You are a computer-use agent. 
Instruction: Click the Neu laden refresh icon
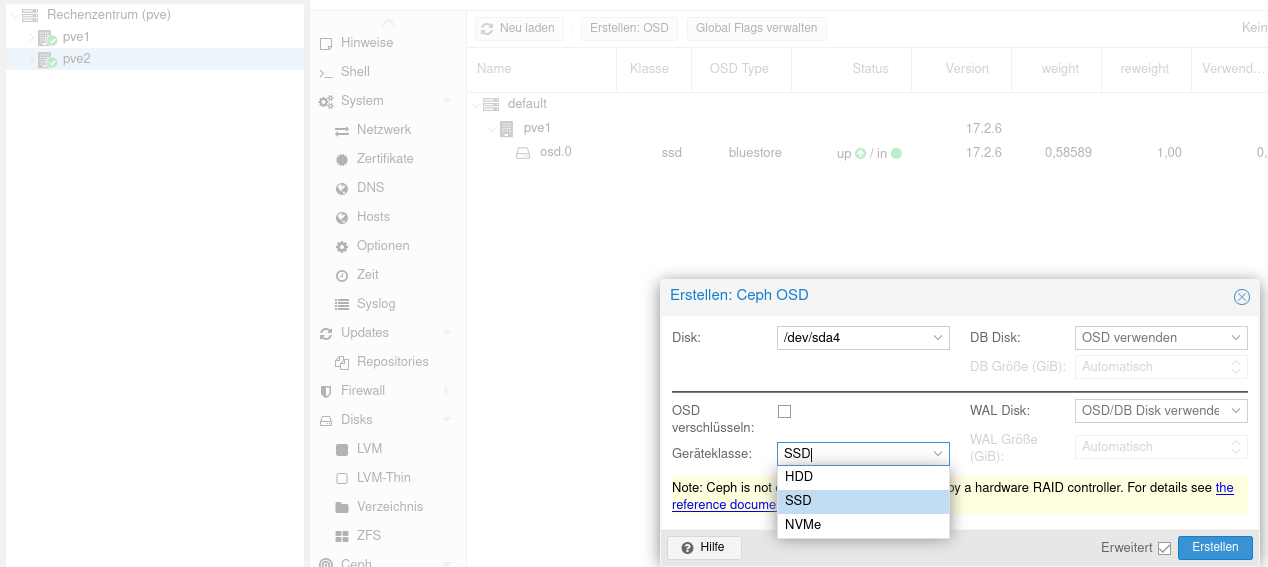[x=487, y=29]
